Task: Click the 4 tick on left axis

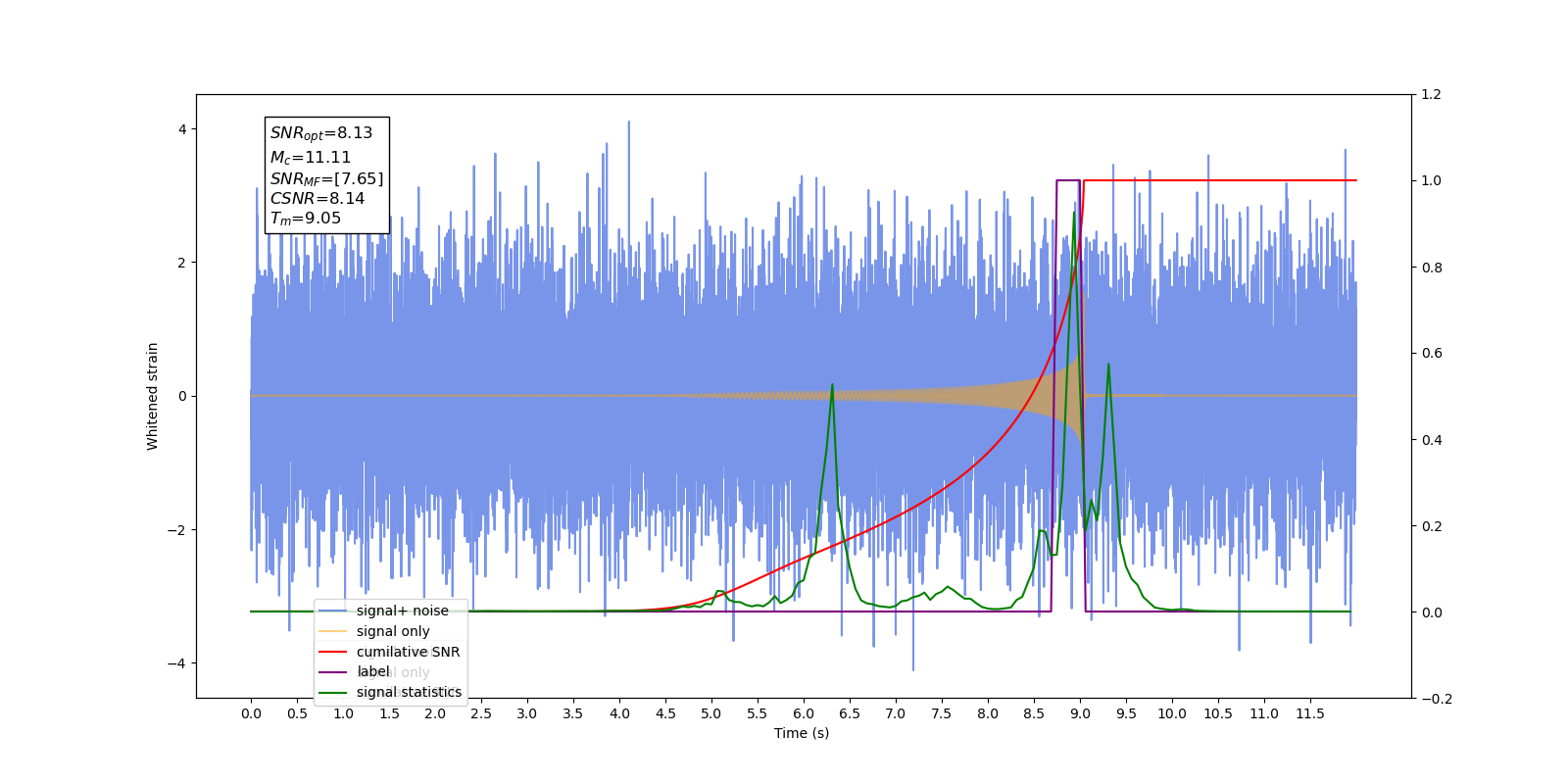Action: [x=182, y=129]
